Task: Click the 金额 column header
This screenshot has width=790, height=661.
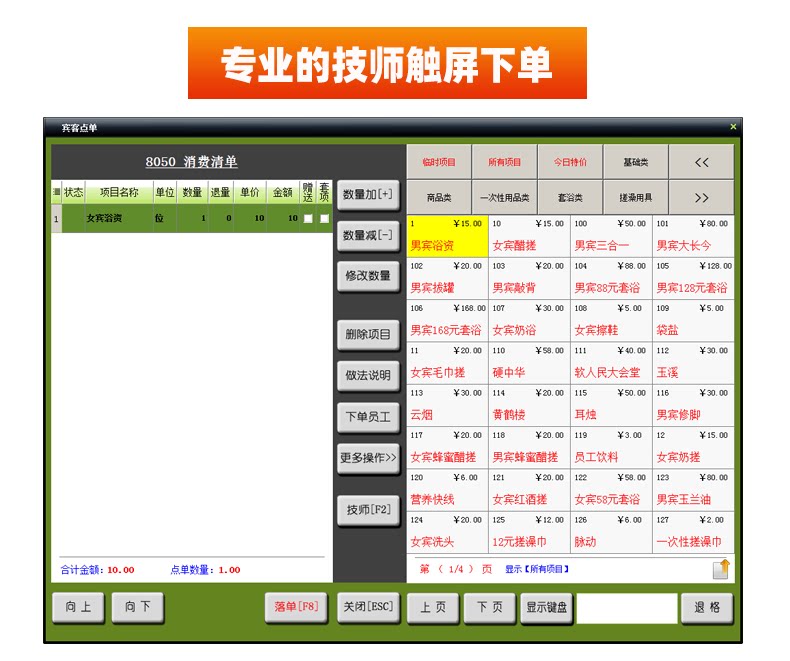Action: point(282,192)
